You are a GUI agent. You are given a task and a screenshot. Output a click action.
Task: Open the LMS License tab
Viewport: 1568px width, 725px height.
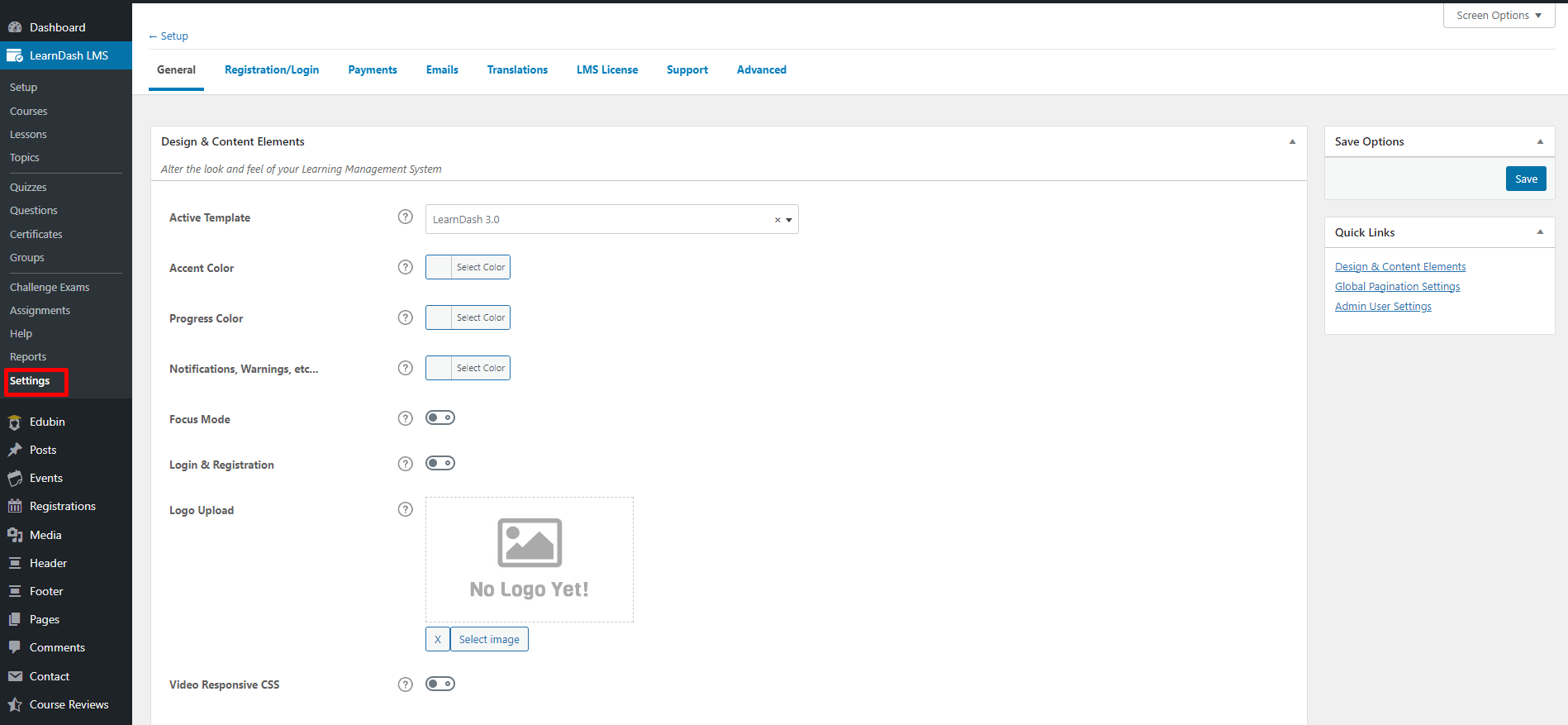[x=607, y=70]
